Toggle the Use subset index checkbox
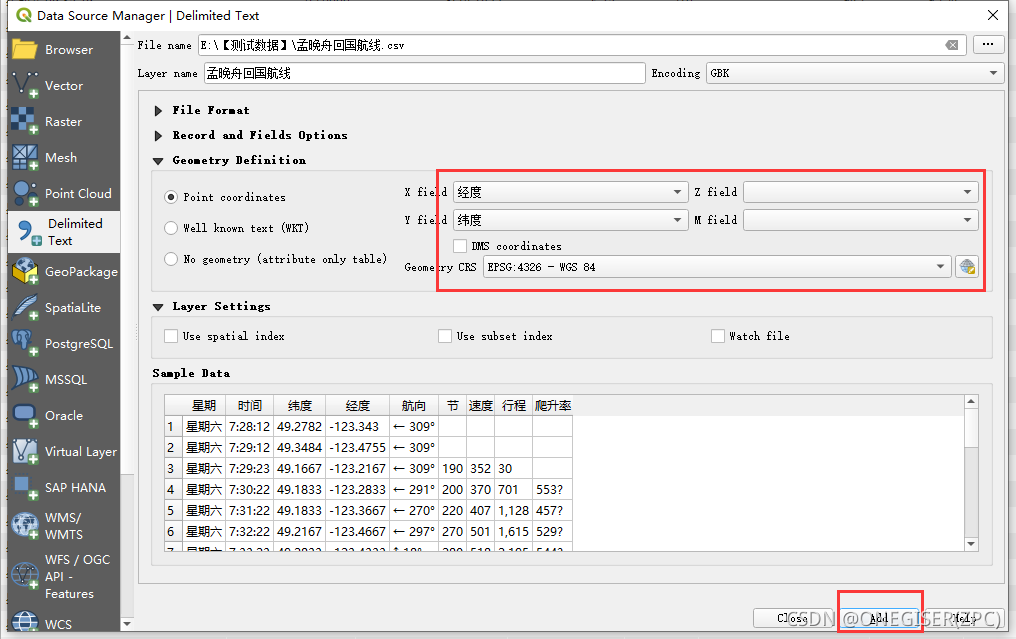This screenshot has height=639, width=1016. (444, 336)
